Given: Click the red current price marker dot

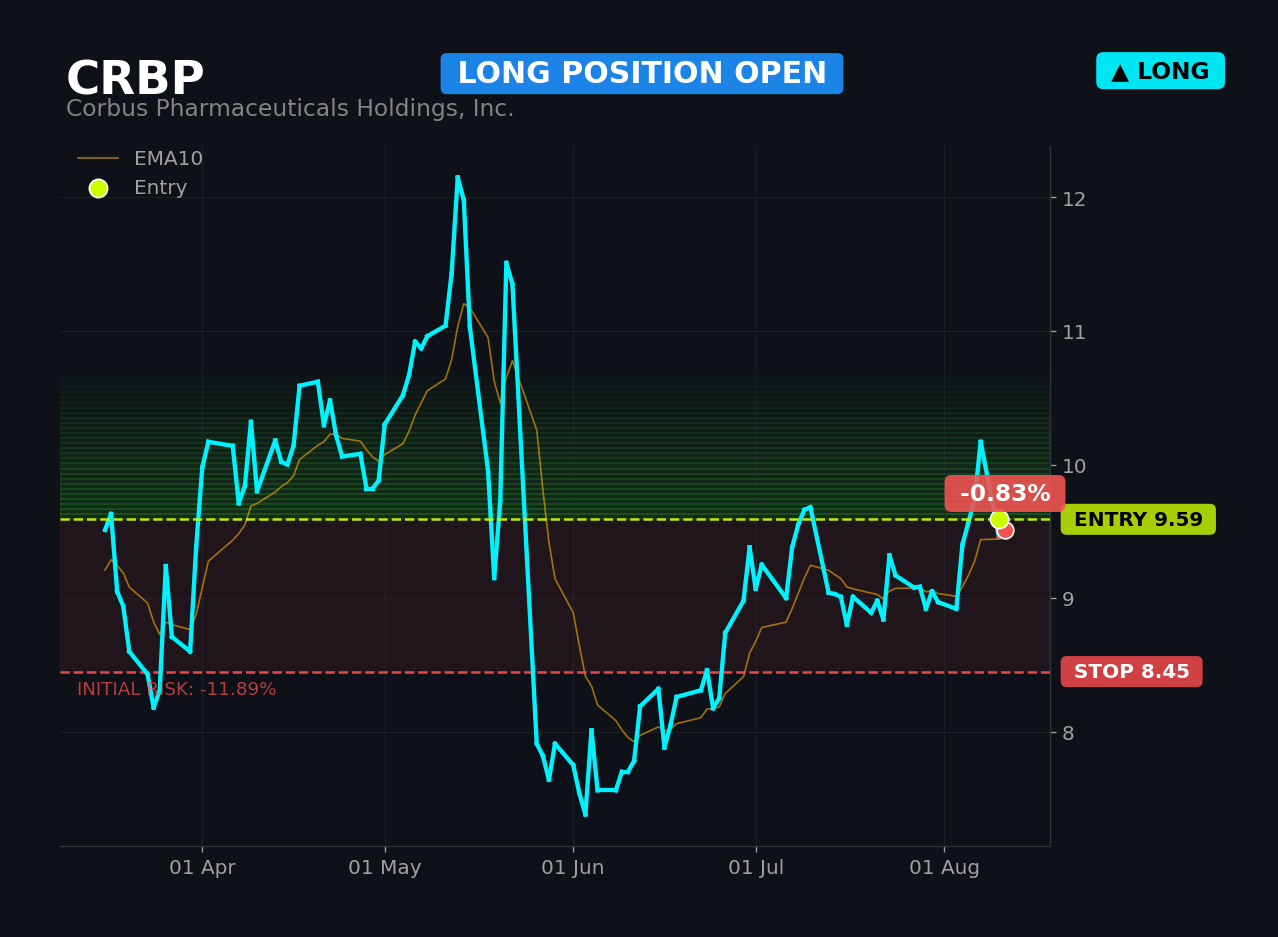Looking at the screenshot, I should 1006,531.
